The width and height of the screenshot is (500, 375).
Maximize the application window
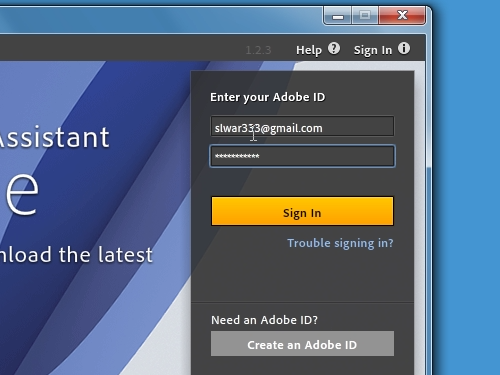[365, 16]
